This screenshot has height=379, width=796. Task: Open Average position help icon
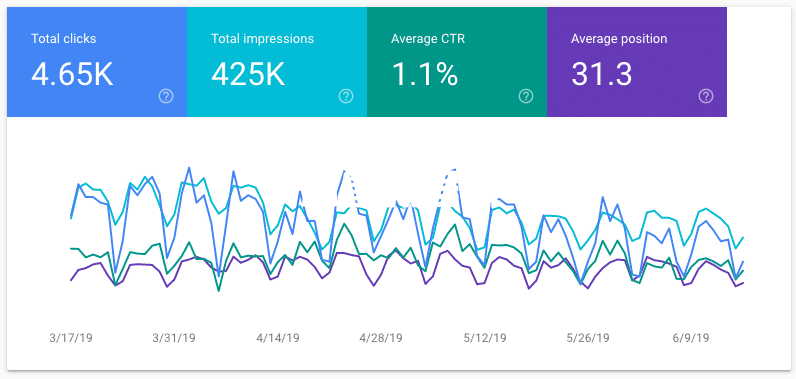coord(706,96)
